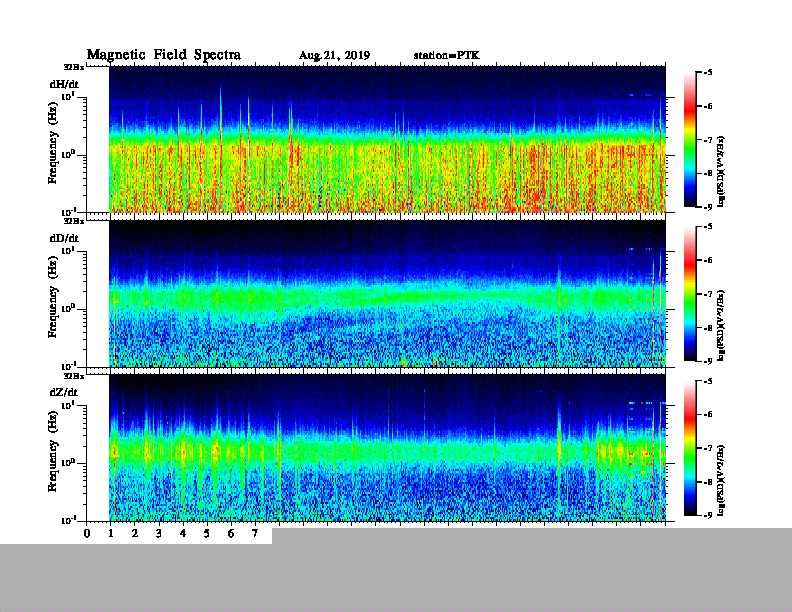Image resolution: width=792 pixels, height=612 pixels.
Task: Select the date text "Aug.21, 2019"
Action: pyautogui.click(x=334, y=56)
